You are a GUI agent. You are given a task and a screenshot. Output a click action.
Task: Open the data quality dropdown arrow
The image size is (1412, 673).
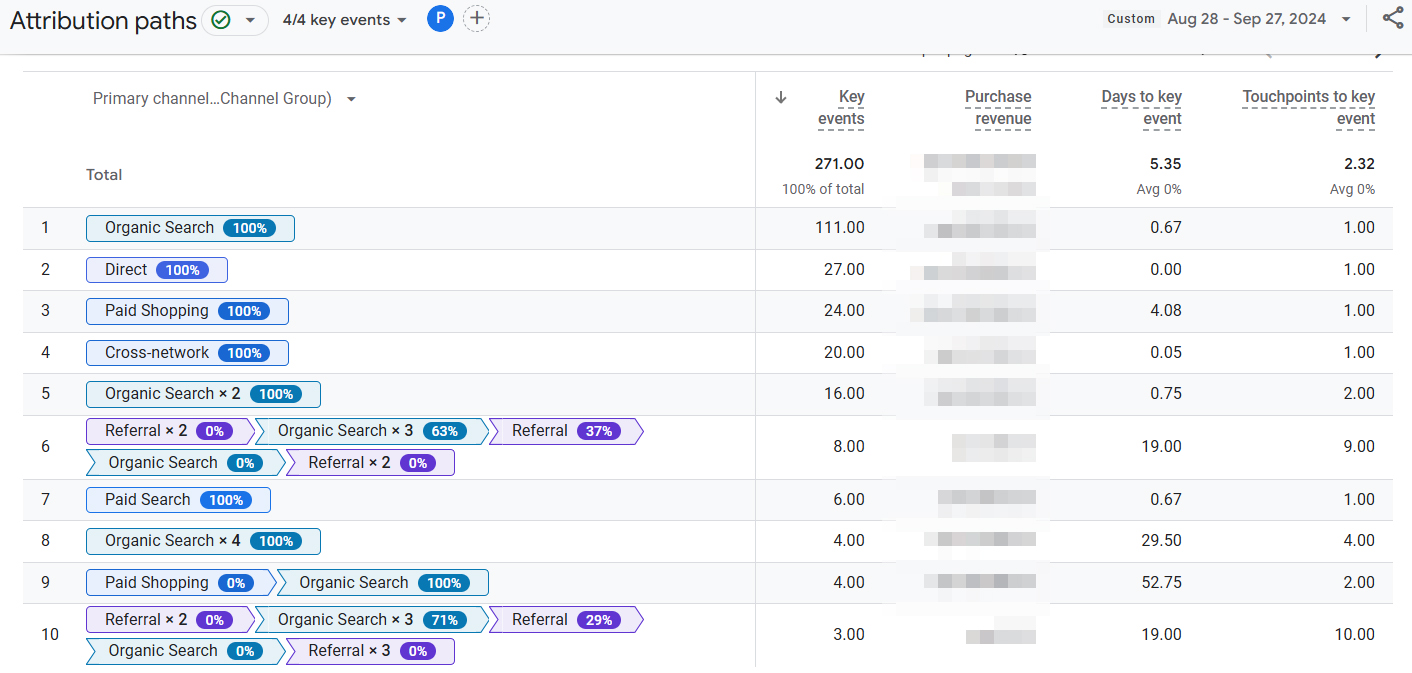pos(251,18)
